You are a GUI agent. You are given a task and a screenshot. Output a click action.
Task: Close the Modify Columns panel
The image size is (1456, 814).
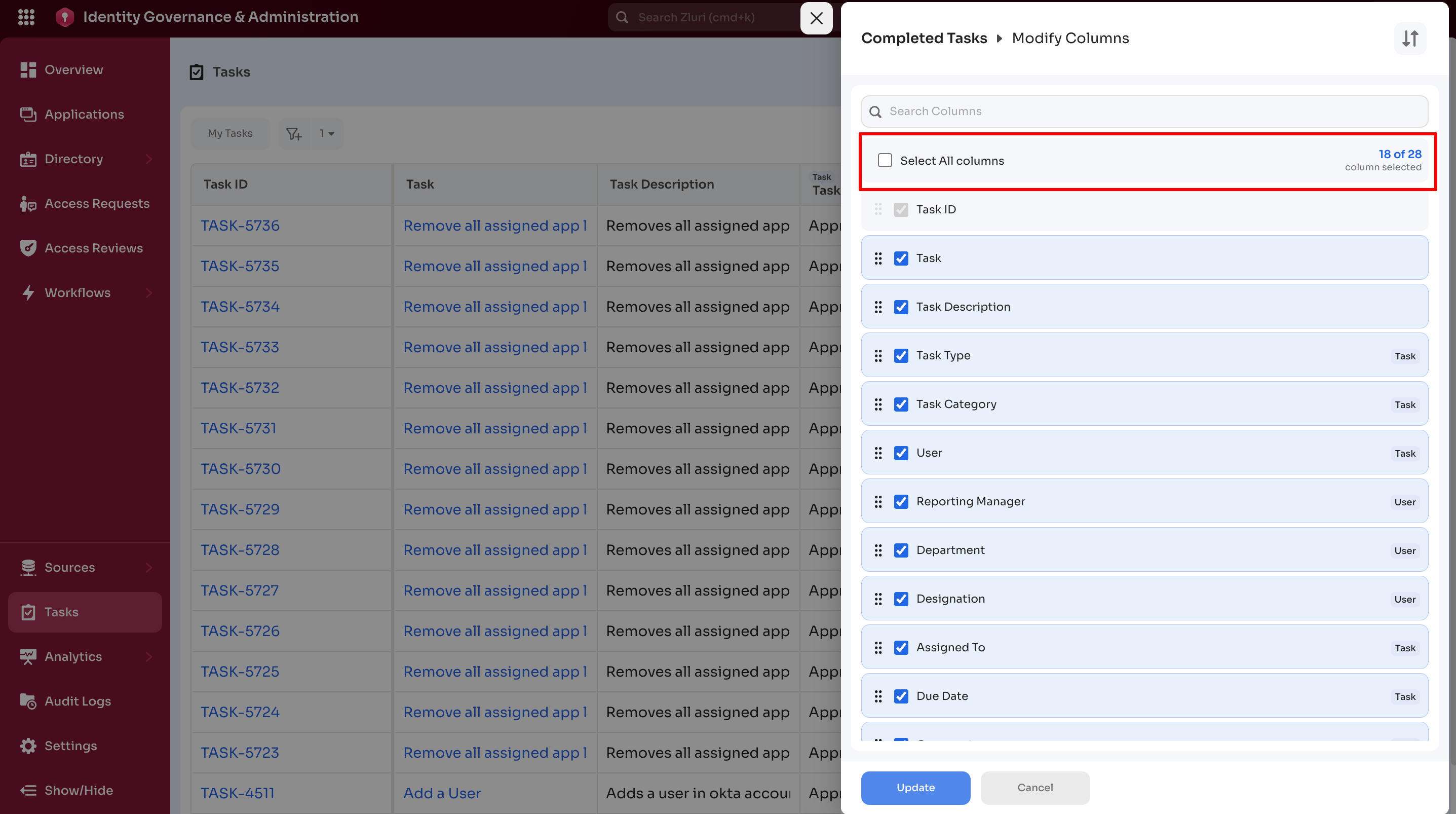pyautogui.click(x=816, y=18)
